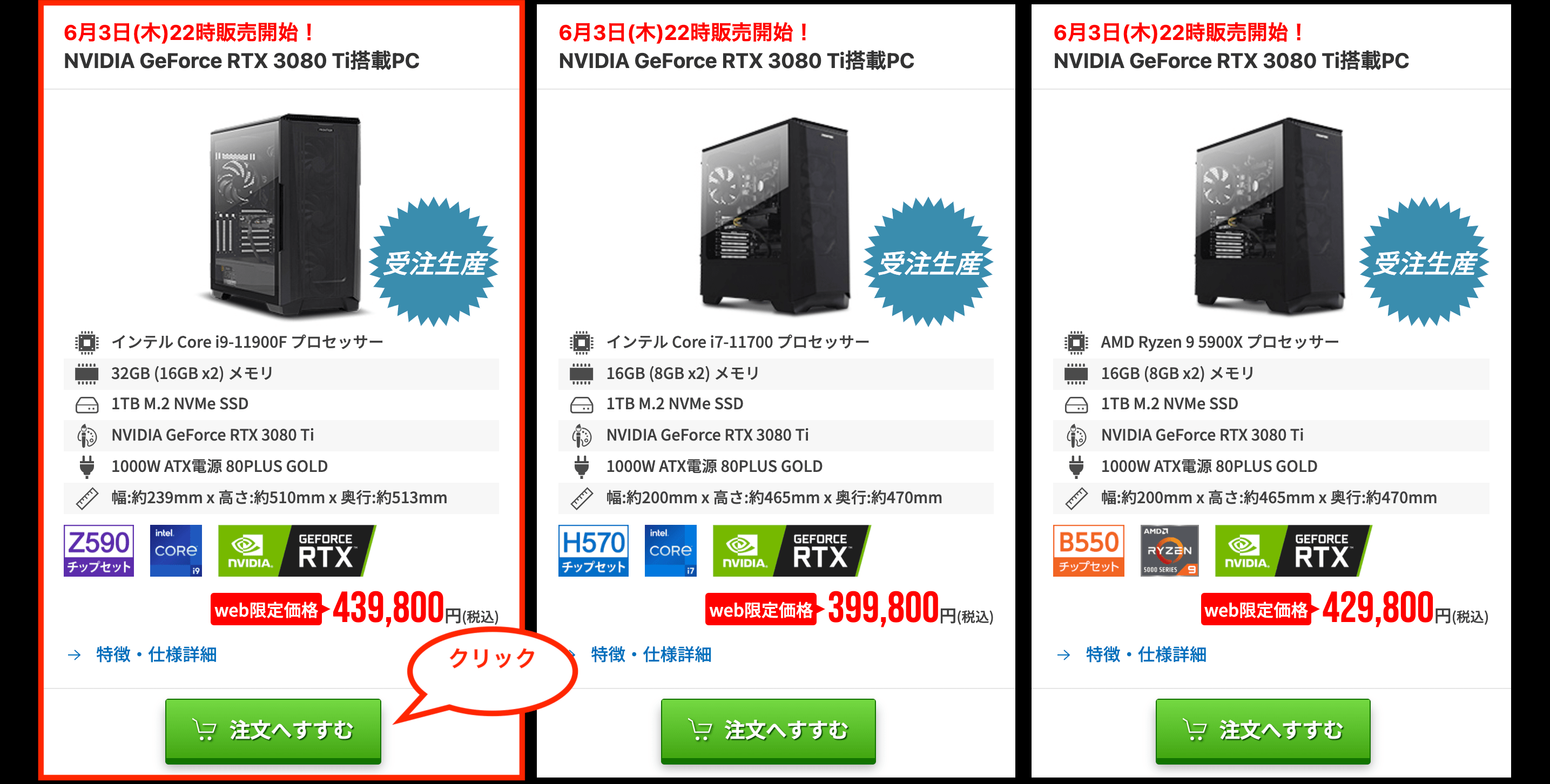The width and height of the screenshot is (1550, 784).
Task: Click the B550 chipset badge icon
Action: coord(1088,551)
